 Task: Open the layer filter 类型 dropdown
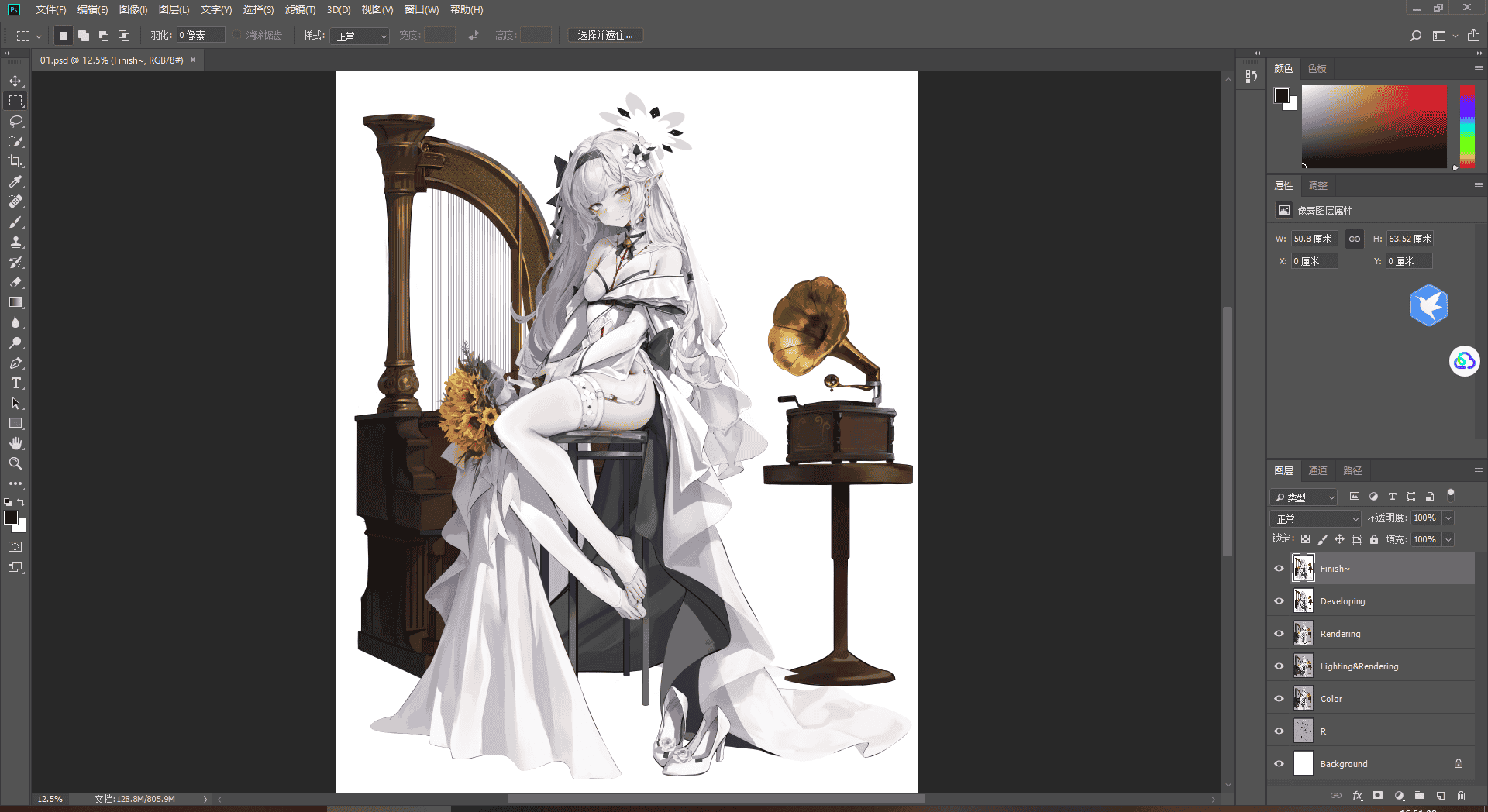1304,497
